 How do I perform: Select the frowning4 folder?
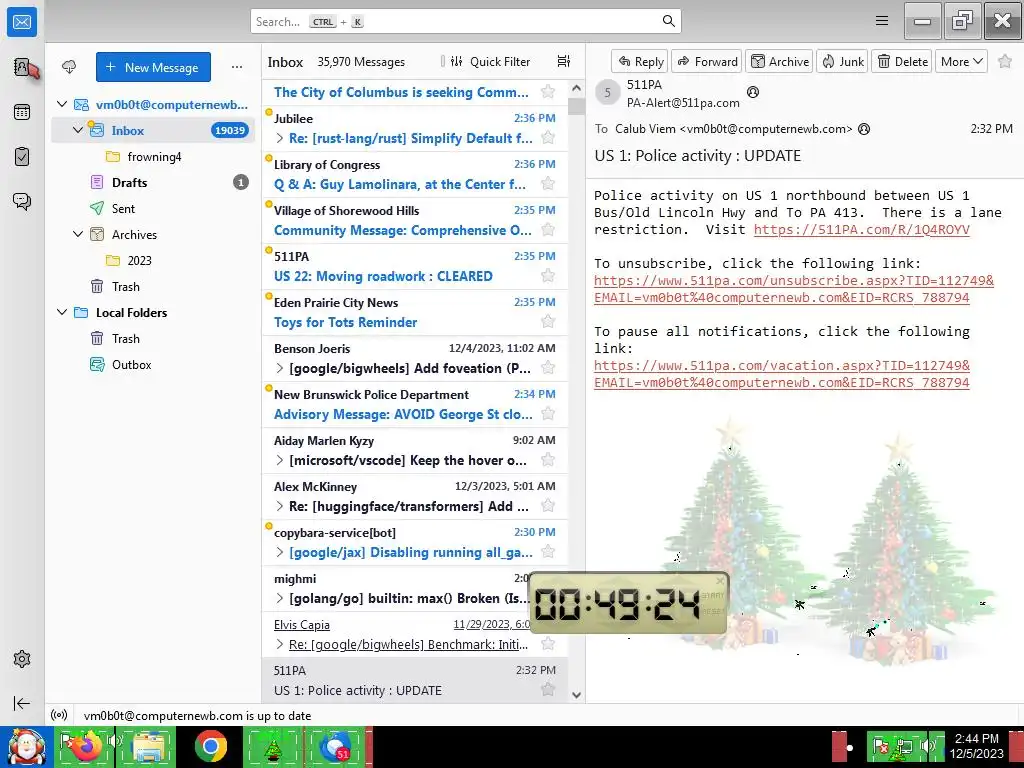[x=153, y=157]
